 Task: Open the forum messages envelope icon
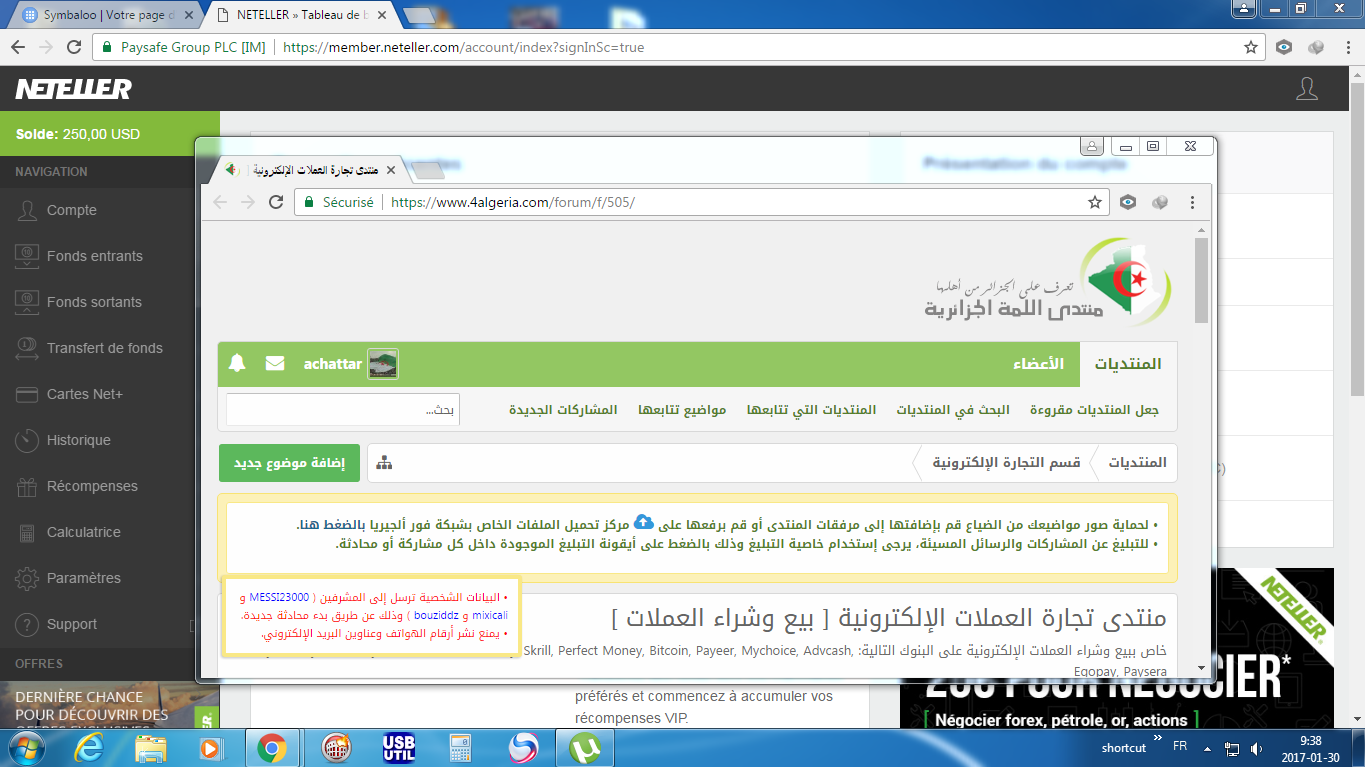pyautogui.click(x=275, y=364)
